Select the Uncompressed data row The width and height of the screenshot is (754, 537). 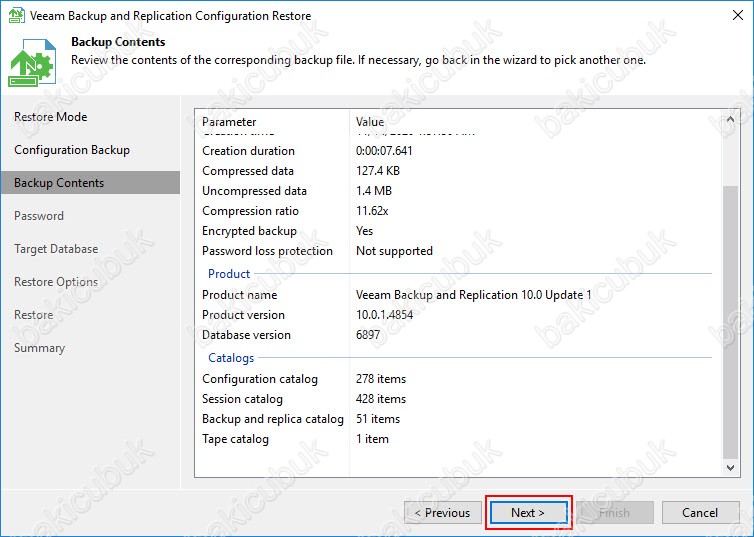[457, 191]
